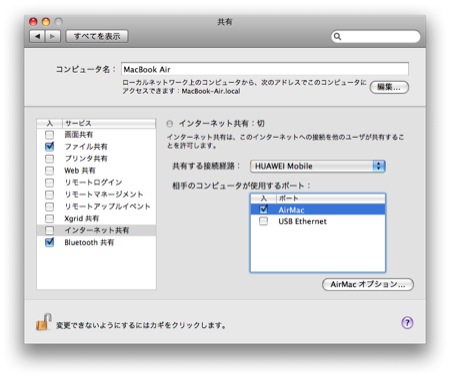Open AirMac オプション… button
Image resolution: width=450 pixels, height=377 pixels.
(x=368, y=284)
